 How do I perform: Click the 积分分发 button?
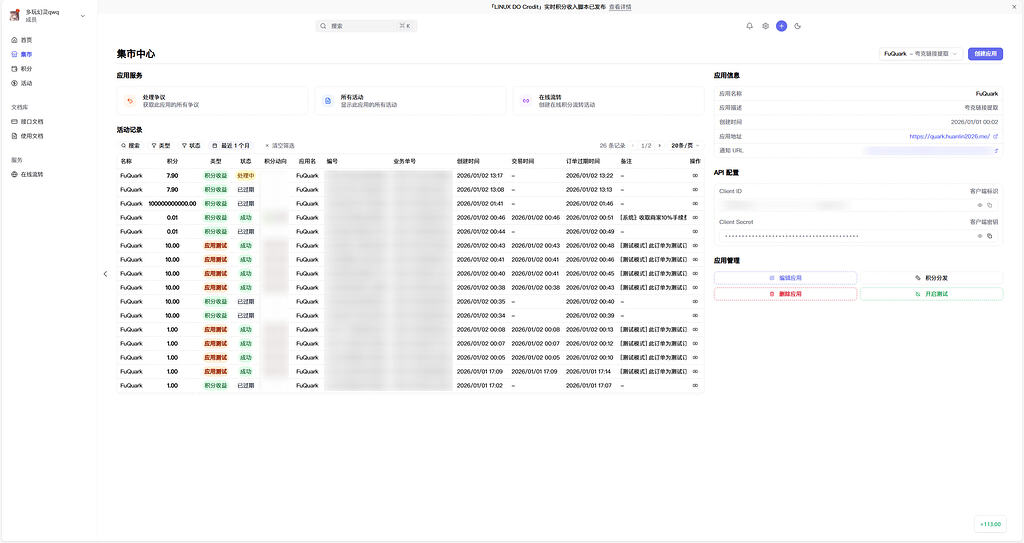pyautogui.click(x=931, y=278)
